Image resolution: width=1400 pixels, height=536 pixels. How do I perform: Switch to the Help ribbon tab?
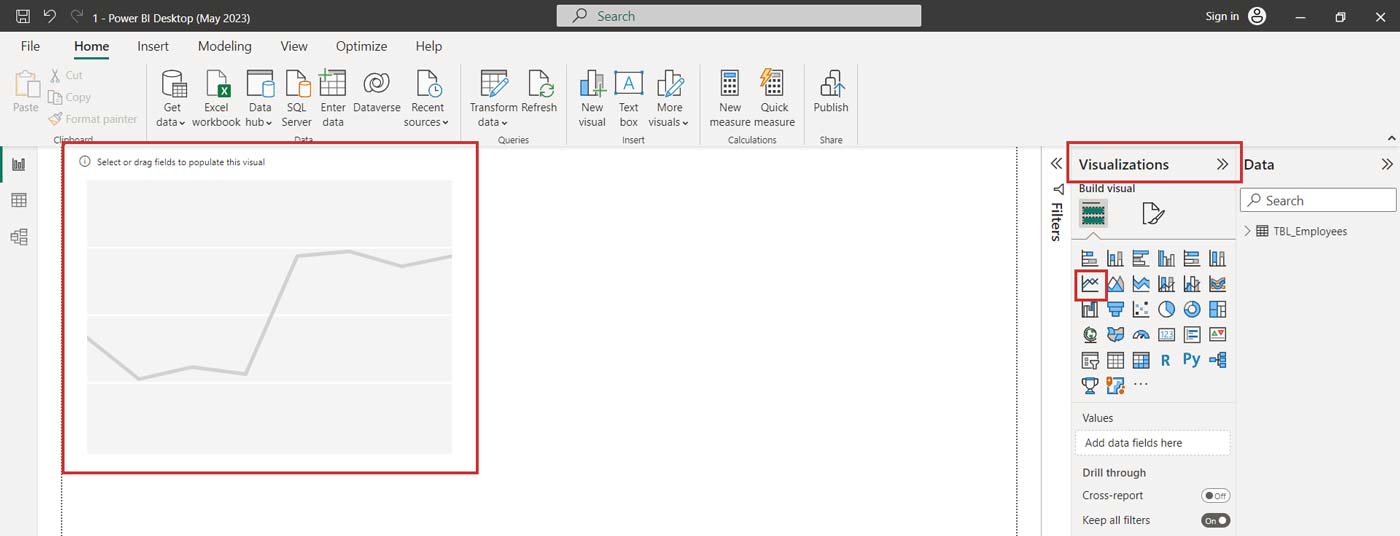[429, 46]
